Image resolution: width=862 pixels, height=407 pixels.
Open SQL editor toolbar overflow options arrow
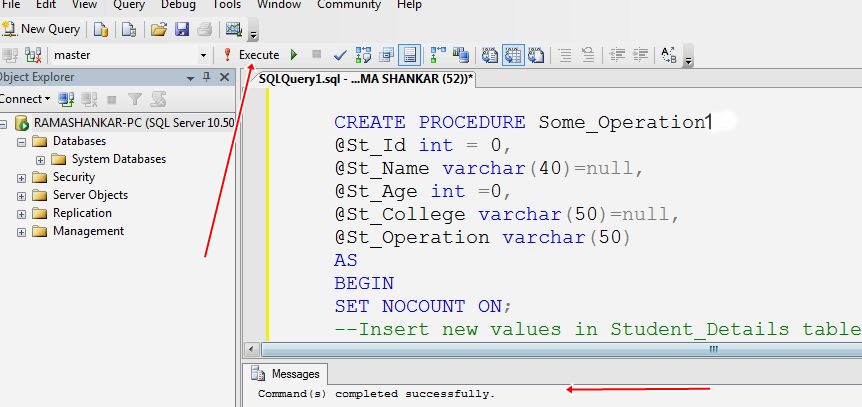click(x=689, y=60)
